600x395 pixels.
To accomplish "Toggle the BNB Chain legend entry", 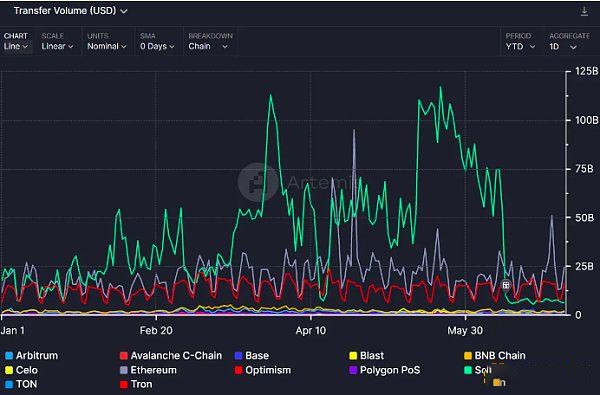I will [x=494, y=356].
